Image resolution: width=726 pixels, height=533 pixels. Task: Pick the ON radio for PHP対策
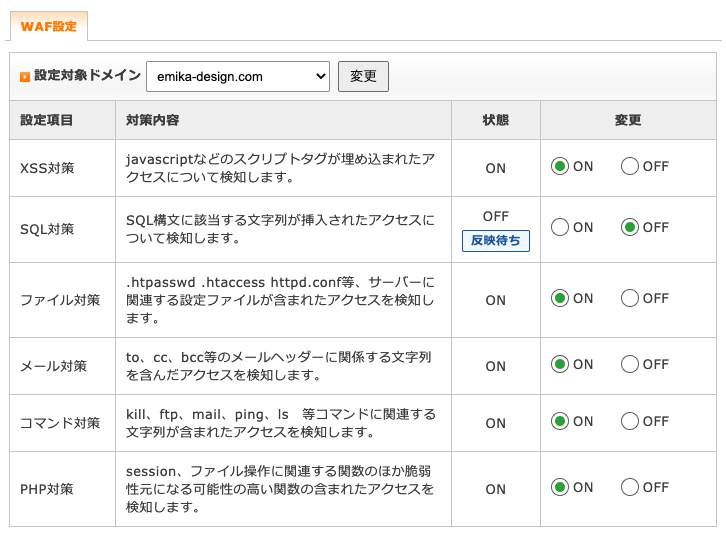(x=560, y=487)
